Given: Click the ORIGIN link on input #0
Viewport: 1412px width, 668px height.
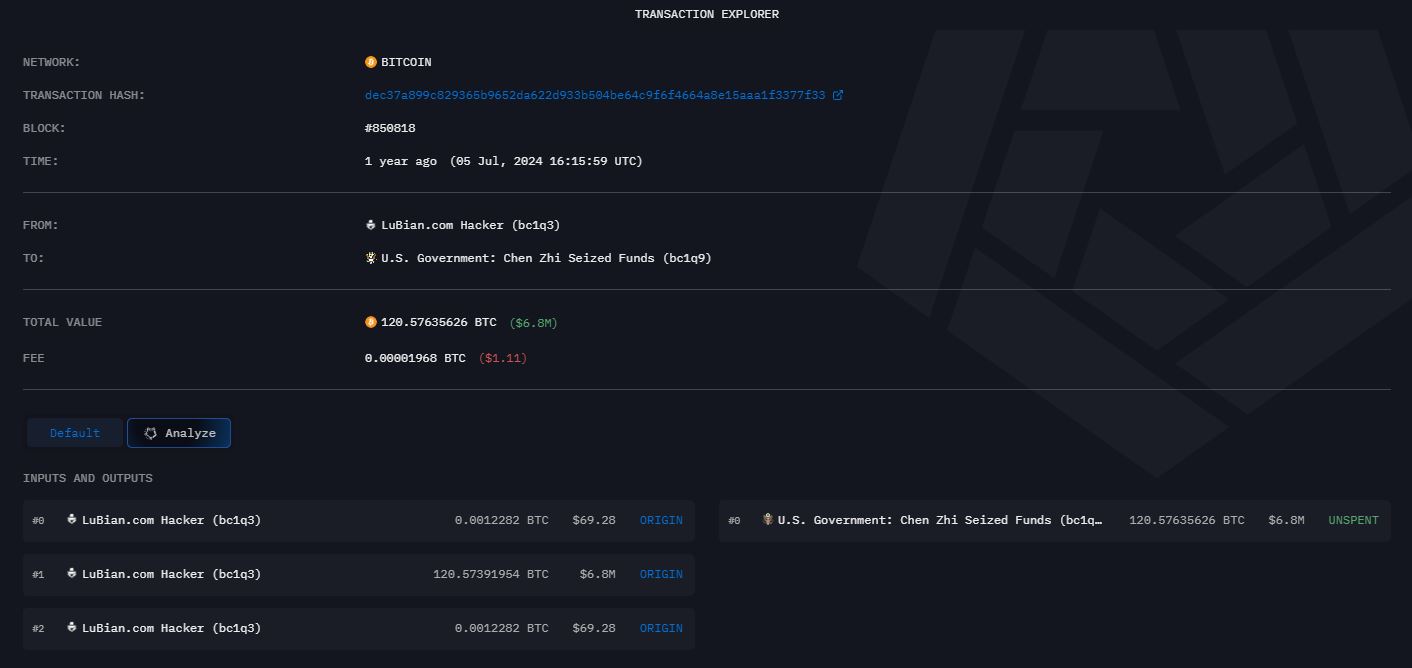Looking at the screenshot, I should click(660, 520).
